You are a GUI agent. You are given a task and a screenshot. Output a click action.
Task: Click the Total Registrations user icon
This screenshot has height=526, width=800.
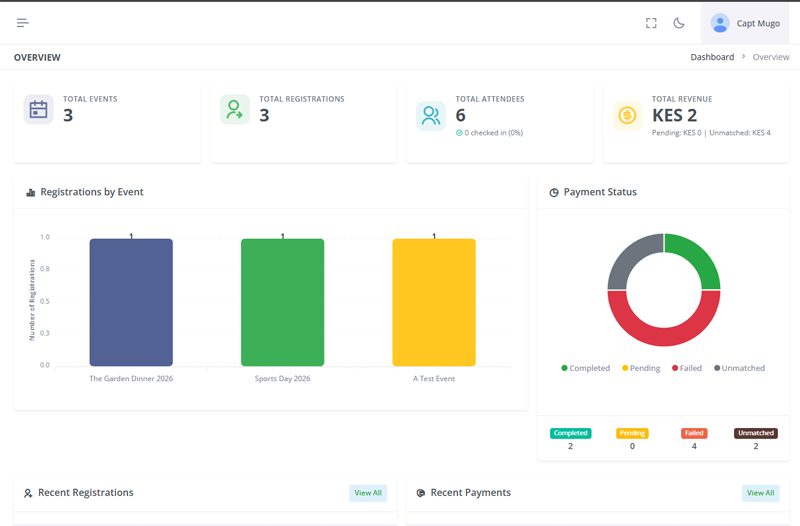click(235, 109)
